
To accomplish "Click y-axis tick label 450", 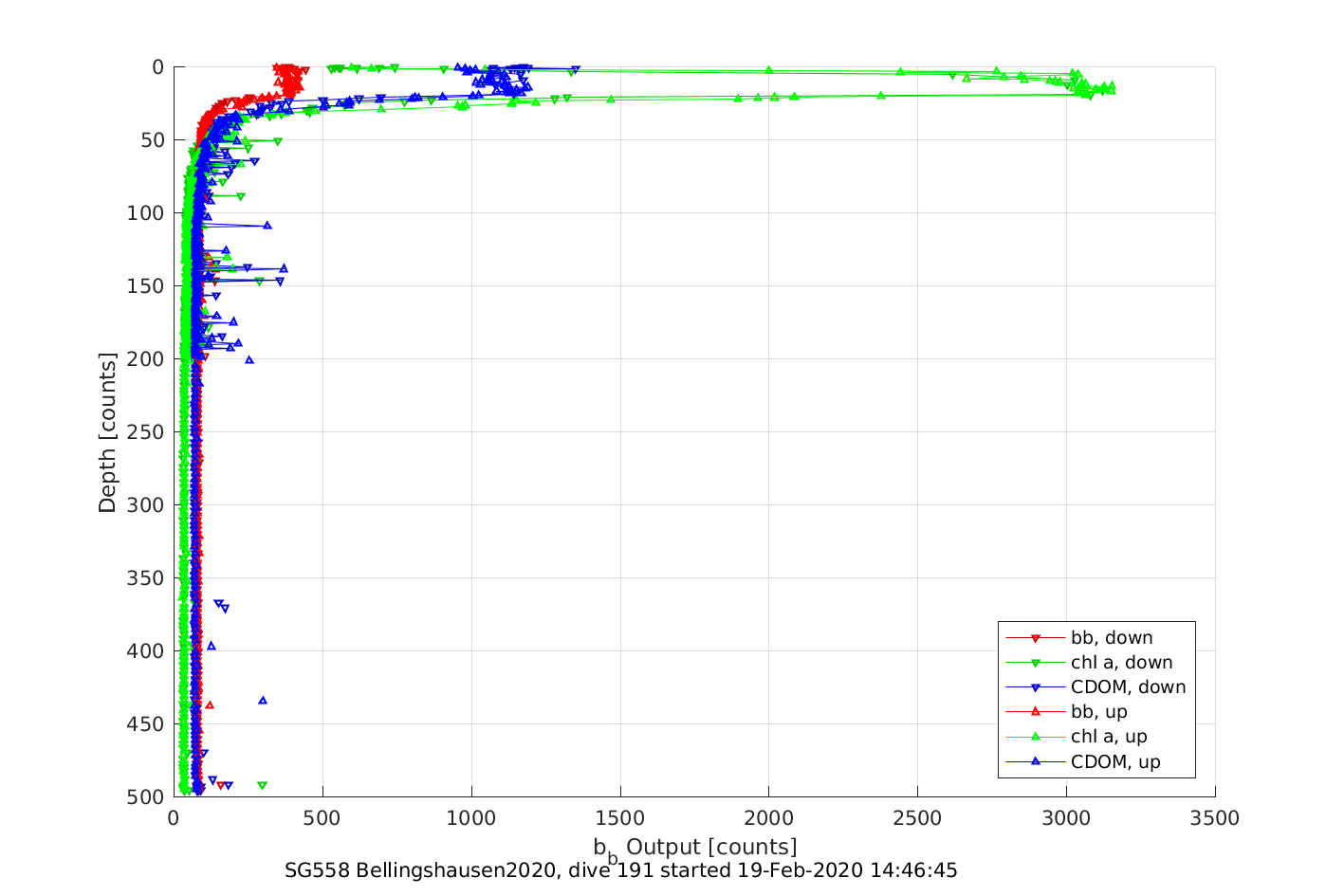I will (x=145, y=724).
